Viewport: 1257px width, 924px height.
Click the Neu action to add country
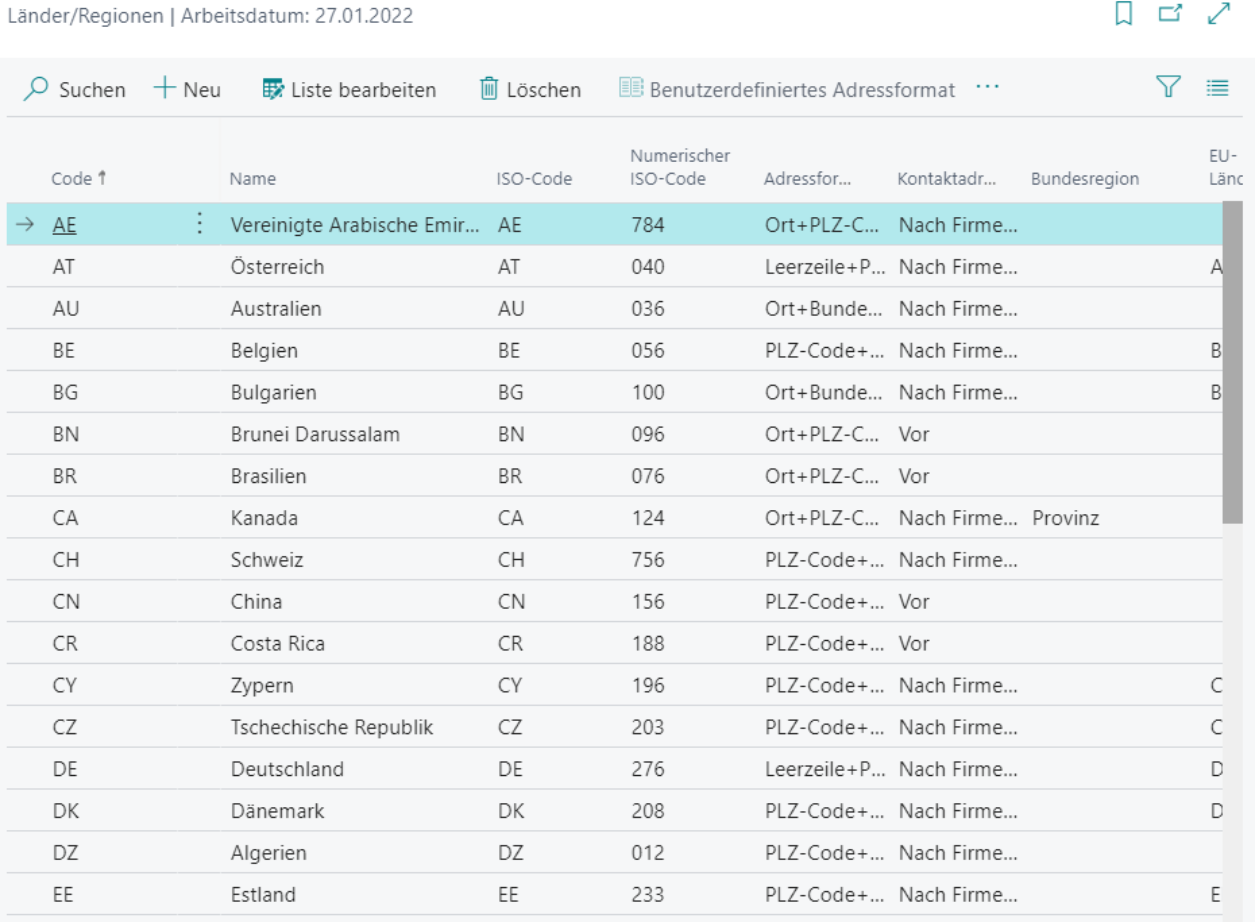pos(187,90)
